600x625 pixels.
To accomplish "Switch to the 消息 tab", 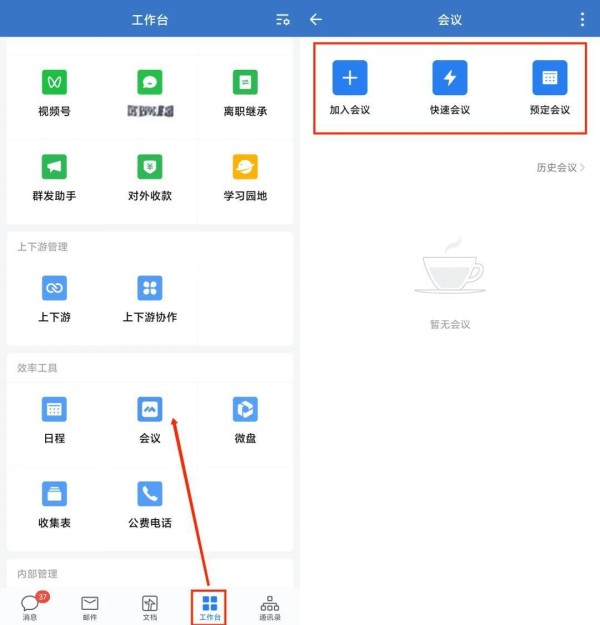I will point(30,607).
